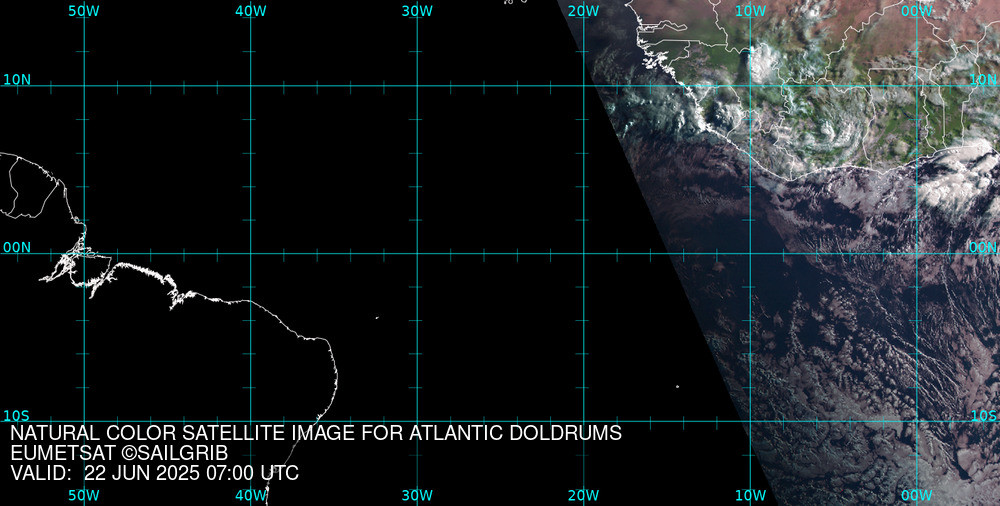Image resolution: width=1000 pixels, height=506 pixels.
Task: Click the right 00N equator label
Action: coord(983,248)
